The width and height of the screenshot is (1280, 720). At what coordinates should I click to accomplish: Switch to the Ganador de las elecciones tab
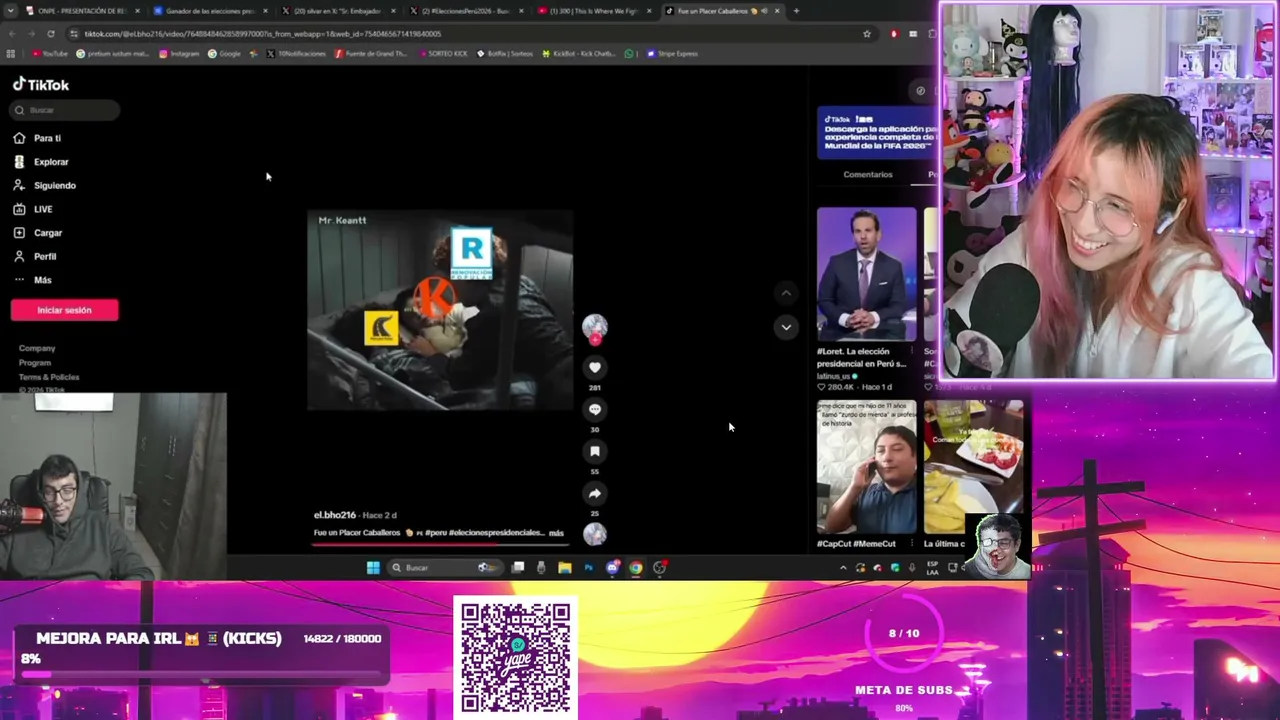[x=210, y=11]
